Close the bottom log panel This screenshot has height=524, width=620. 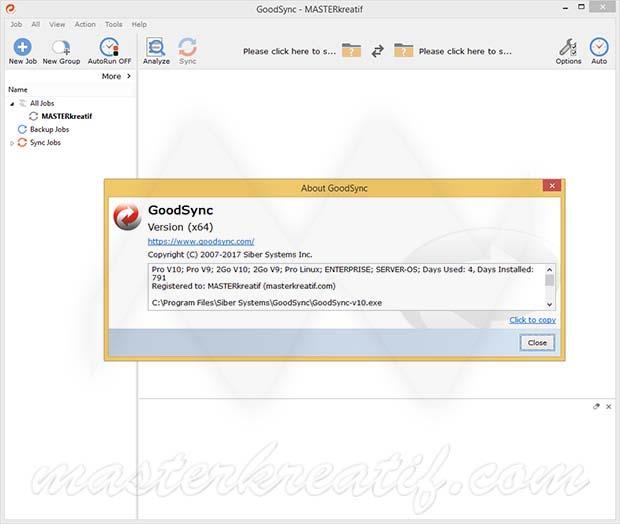(x=609, y=406)
